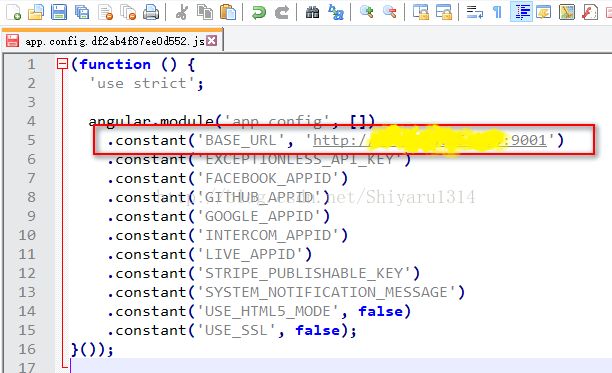Viewport: 612px width, 373px height.
Task: Click the 'INTERCOM_APPID' string
Action: (268, 235)
